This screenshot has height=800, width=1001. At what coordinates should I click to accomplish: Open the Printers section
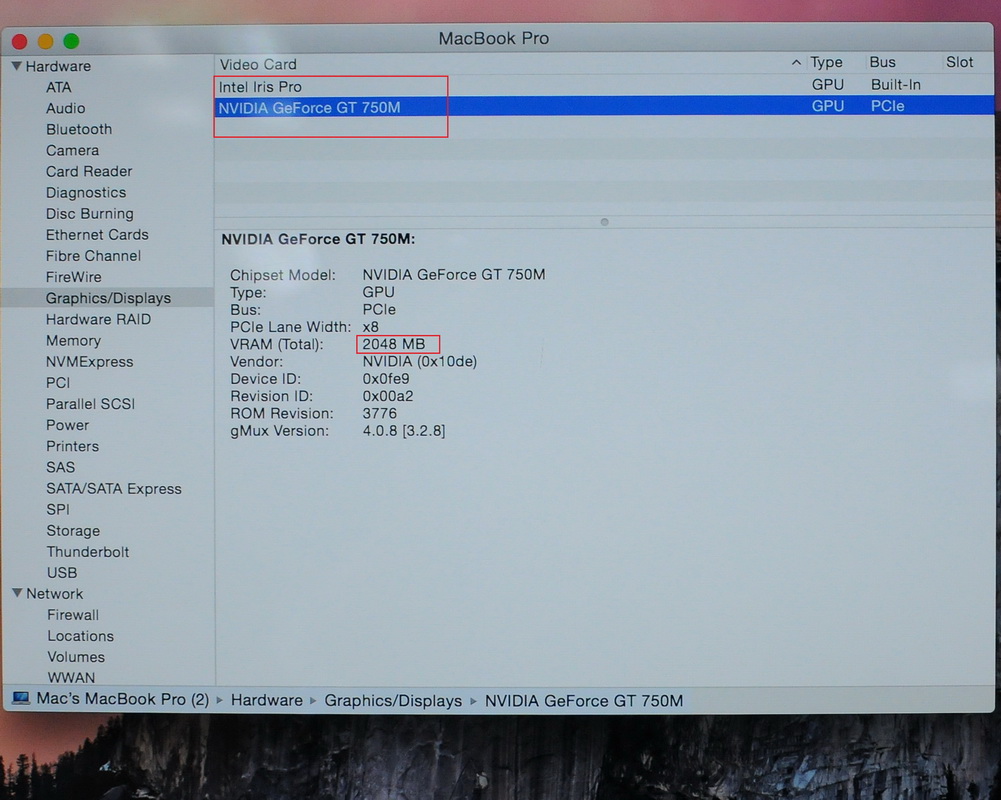click(73, 446)
